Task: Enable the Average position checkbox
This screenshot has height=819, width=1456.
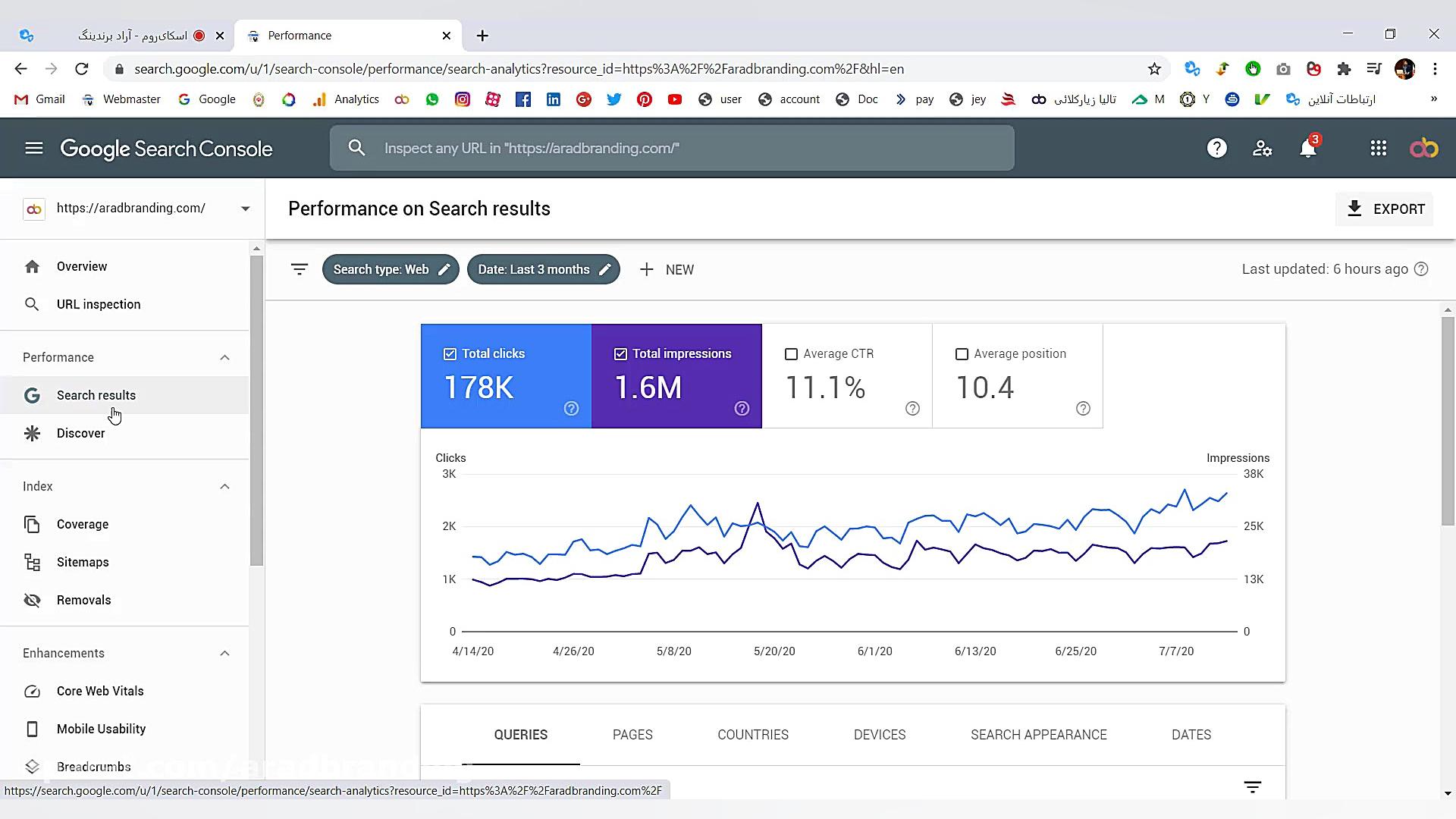Action: 962,354
